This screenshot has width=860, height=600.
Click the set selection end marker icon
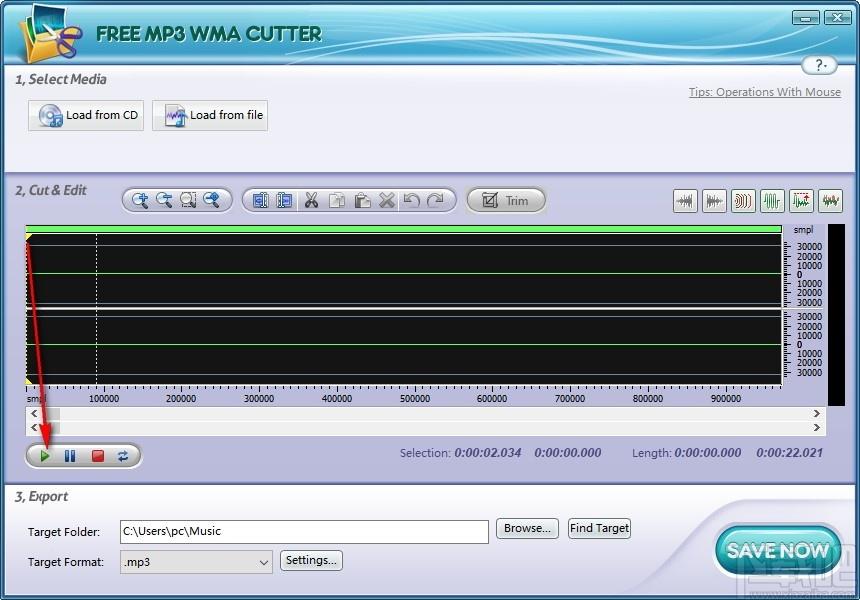coord(284,201)
